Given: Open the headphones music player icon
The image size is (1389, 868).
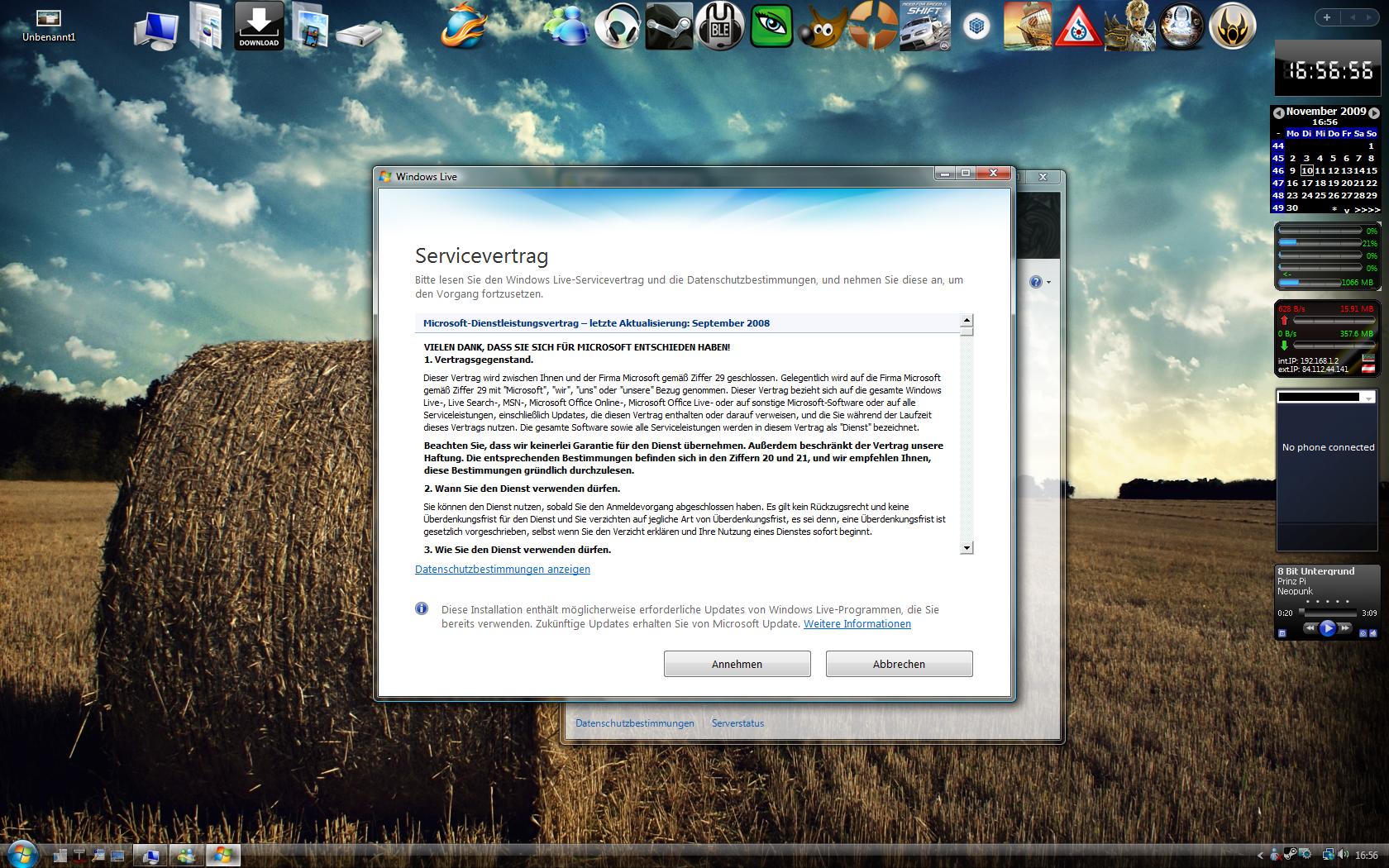Looking at the screenshot, I should 618,26.
